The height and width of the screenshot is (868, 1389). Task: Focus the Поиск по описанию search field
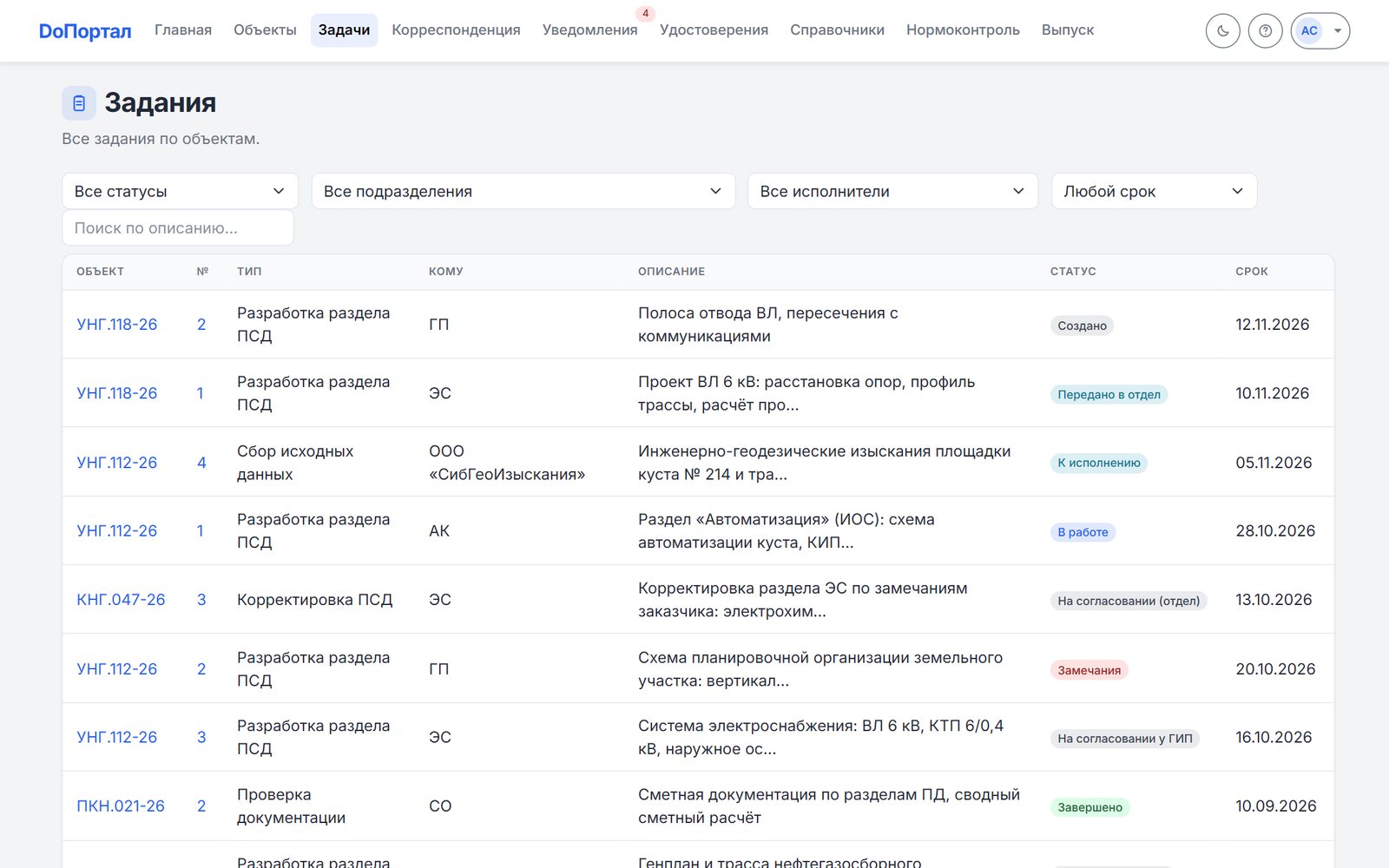pyautogui.click(x=178, y=228)
